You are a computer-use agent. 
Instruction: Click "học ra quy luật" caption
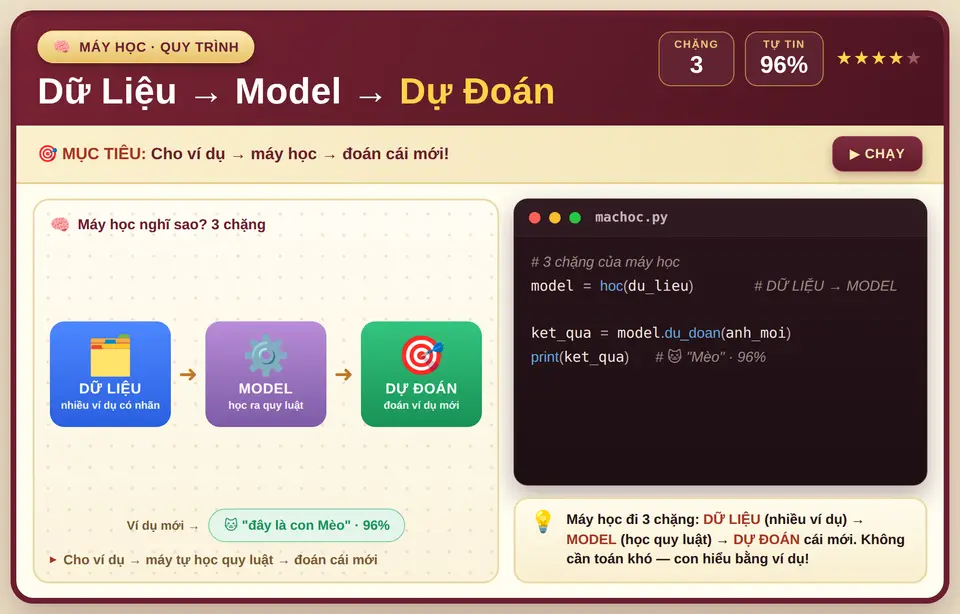266,405
